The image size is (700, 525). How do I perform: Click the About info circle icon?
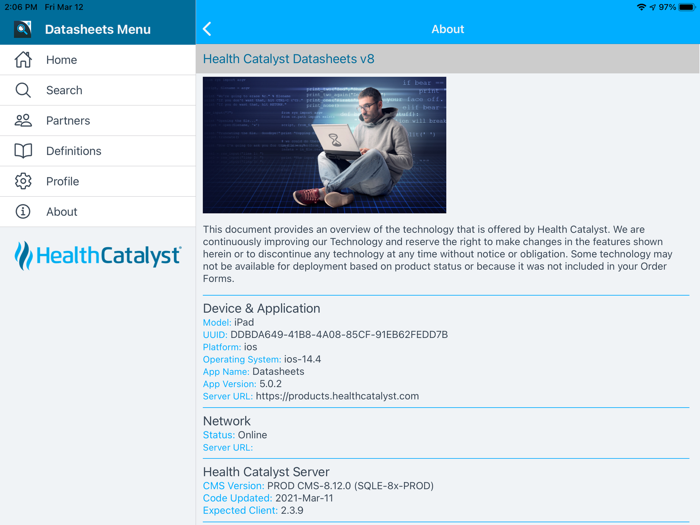click(x=23, y=212)
